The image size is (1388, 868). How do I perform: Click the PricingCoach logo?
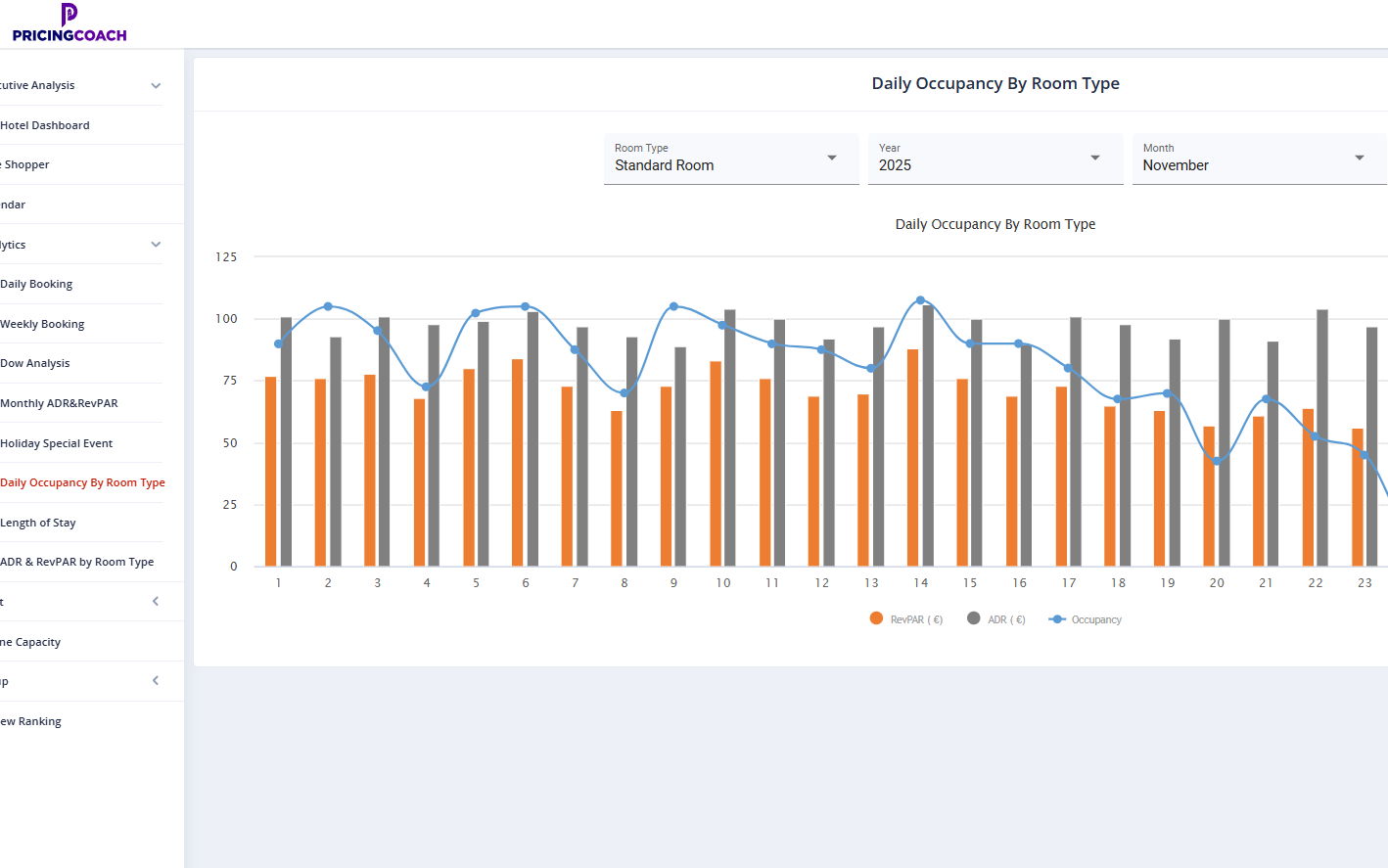tap(69, 23)
